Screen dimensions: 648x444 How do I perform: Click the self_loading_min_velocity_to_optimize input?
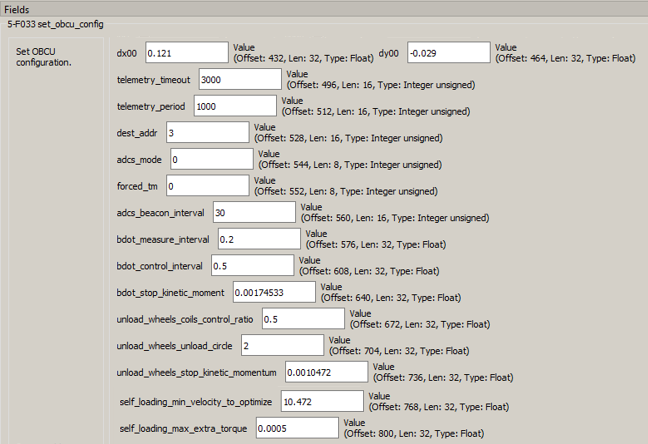(322, 400)
